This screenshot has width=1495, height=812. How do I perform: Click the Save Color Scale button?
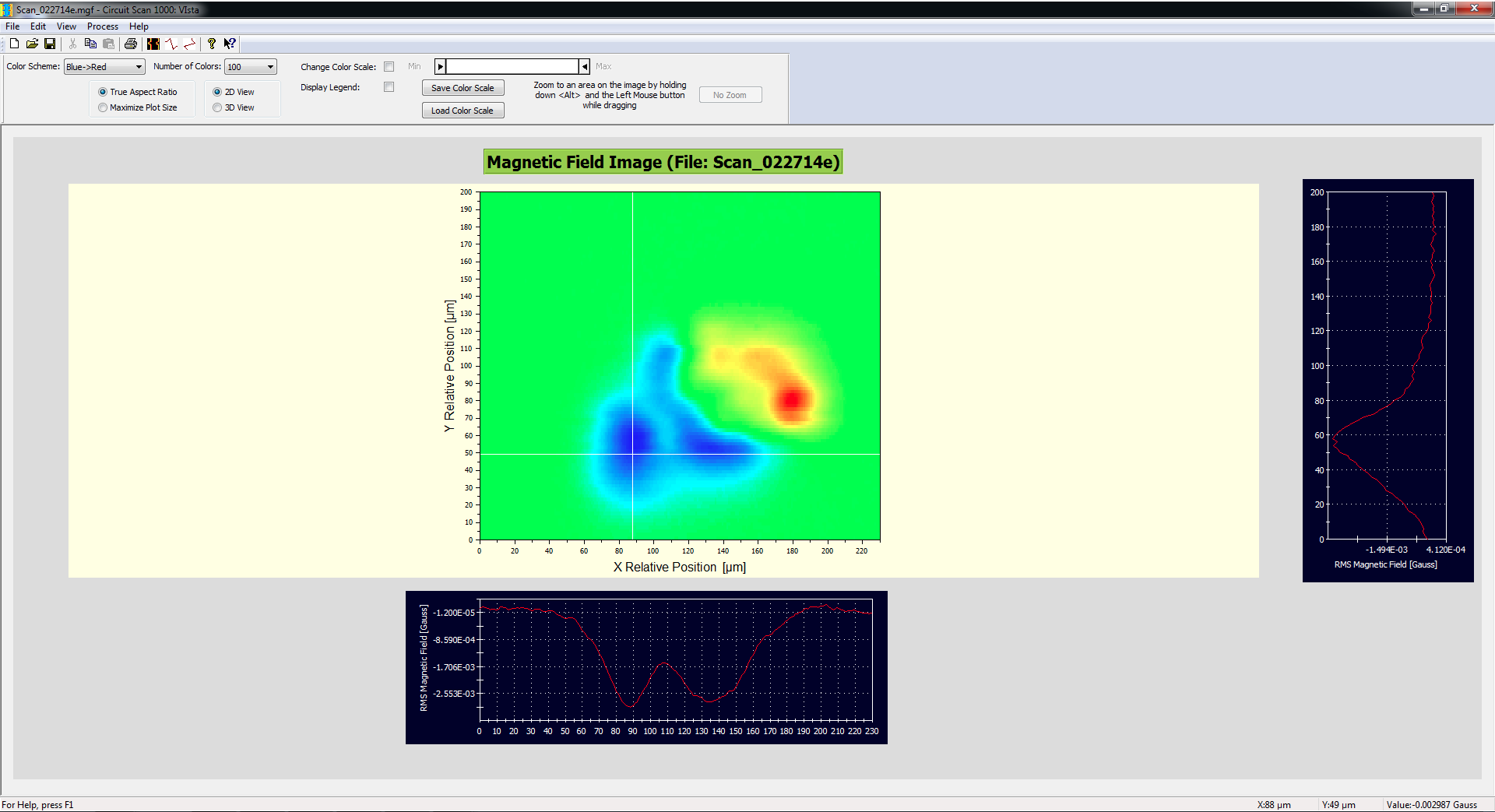pyautogui.click(x=463, y=88)
